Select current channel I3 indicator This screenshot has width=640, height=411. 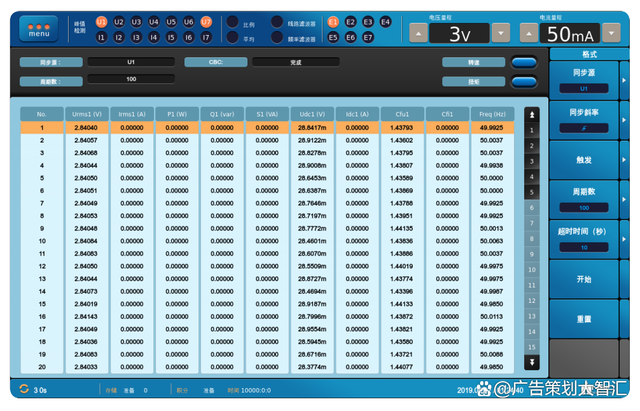point(136,38)
